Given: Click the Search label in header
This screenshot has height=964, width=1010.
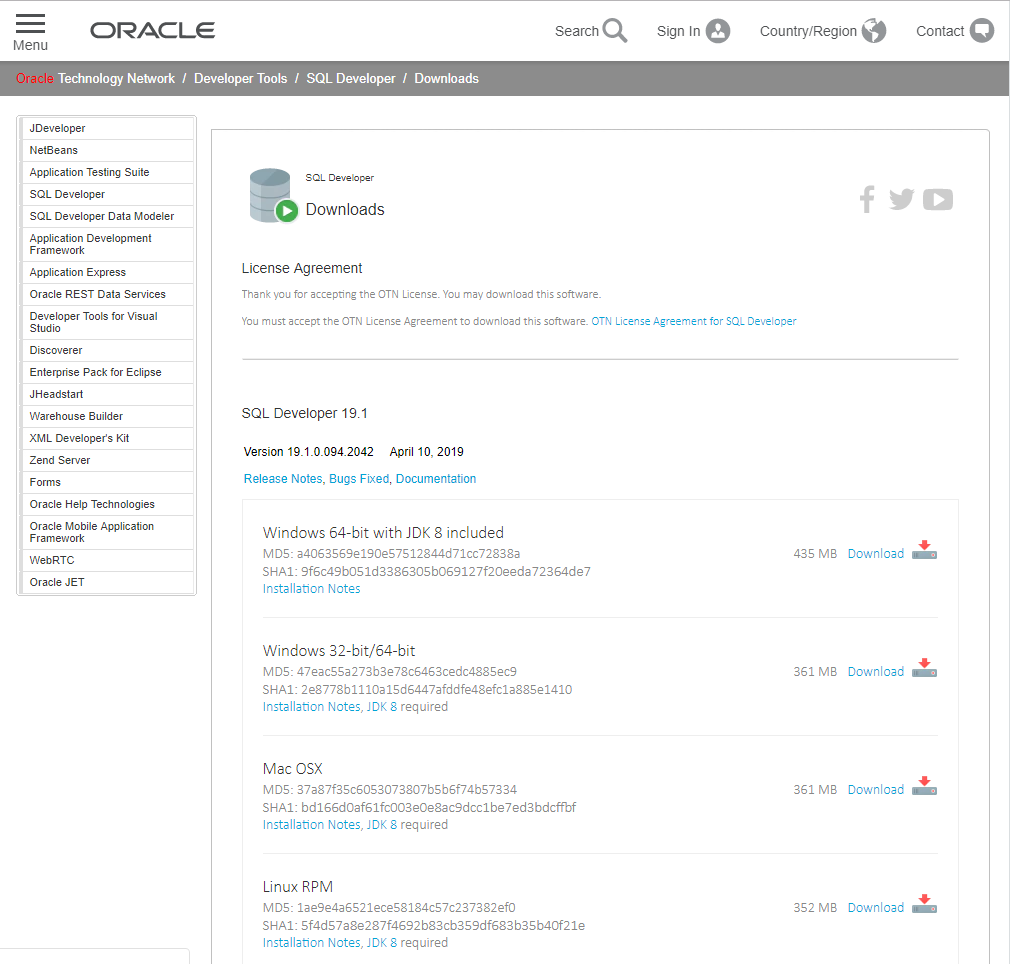Looking at the screenshot, I should (x=576, y=31).
